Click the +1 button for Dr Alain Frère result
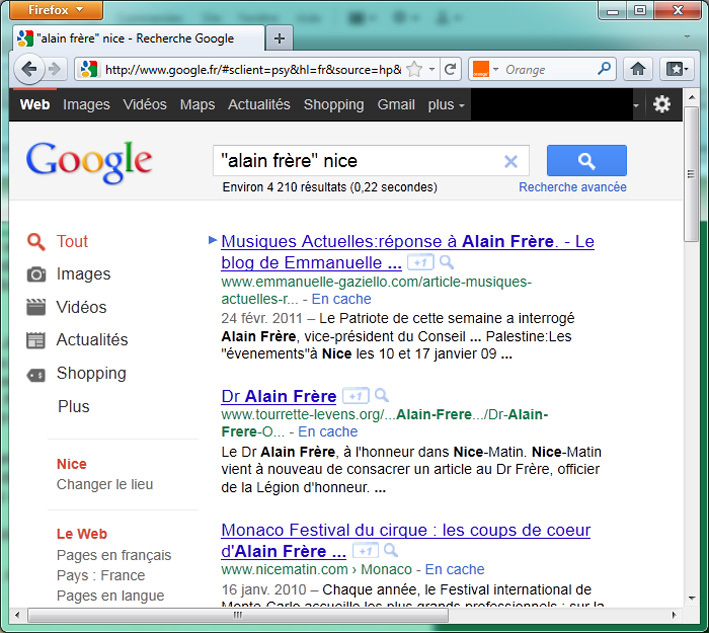This screenshot has height=633, width=709. pos(355,396)
